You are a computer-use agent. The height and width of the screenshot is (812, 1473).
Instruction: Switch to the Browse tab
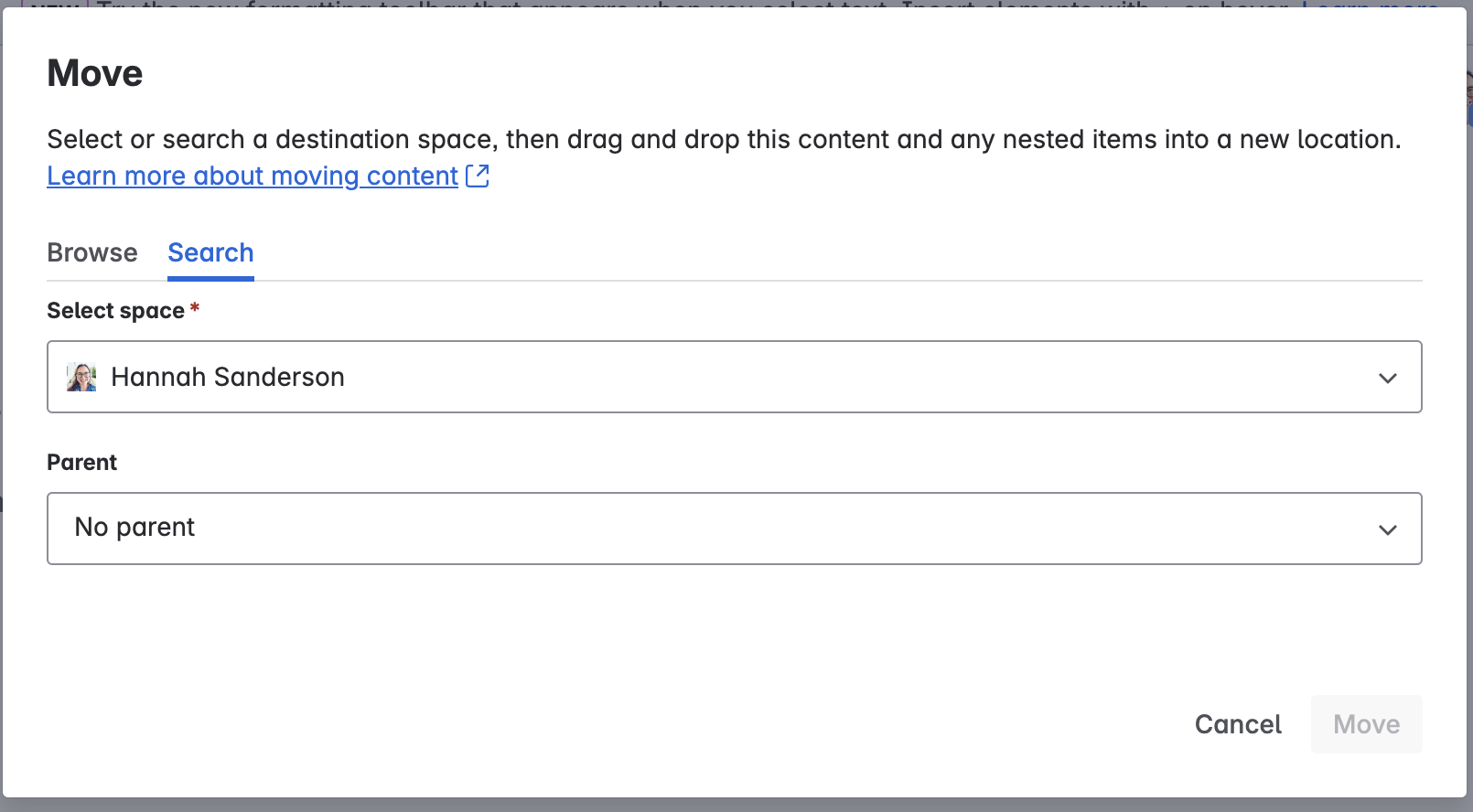coord(92,252)
